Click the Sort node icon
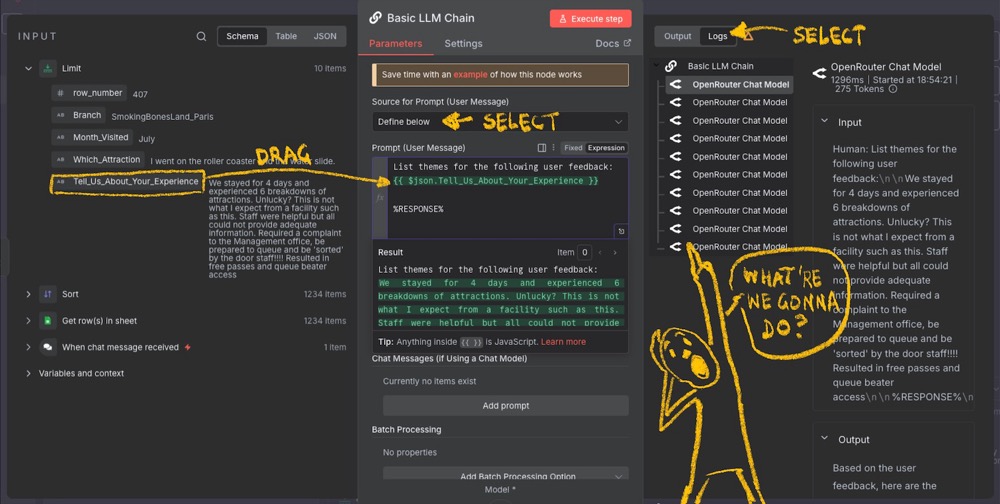1000x504 pixels. tap(47, 295)
